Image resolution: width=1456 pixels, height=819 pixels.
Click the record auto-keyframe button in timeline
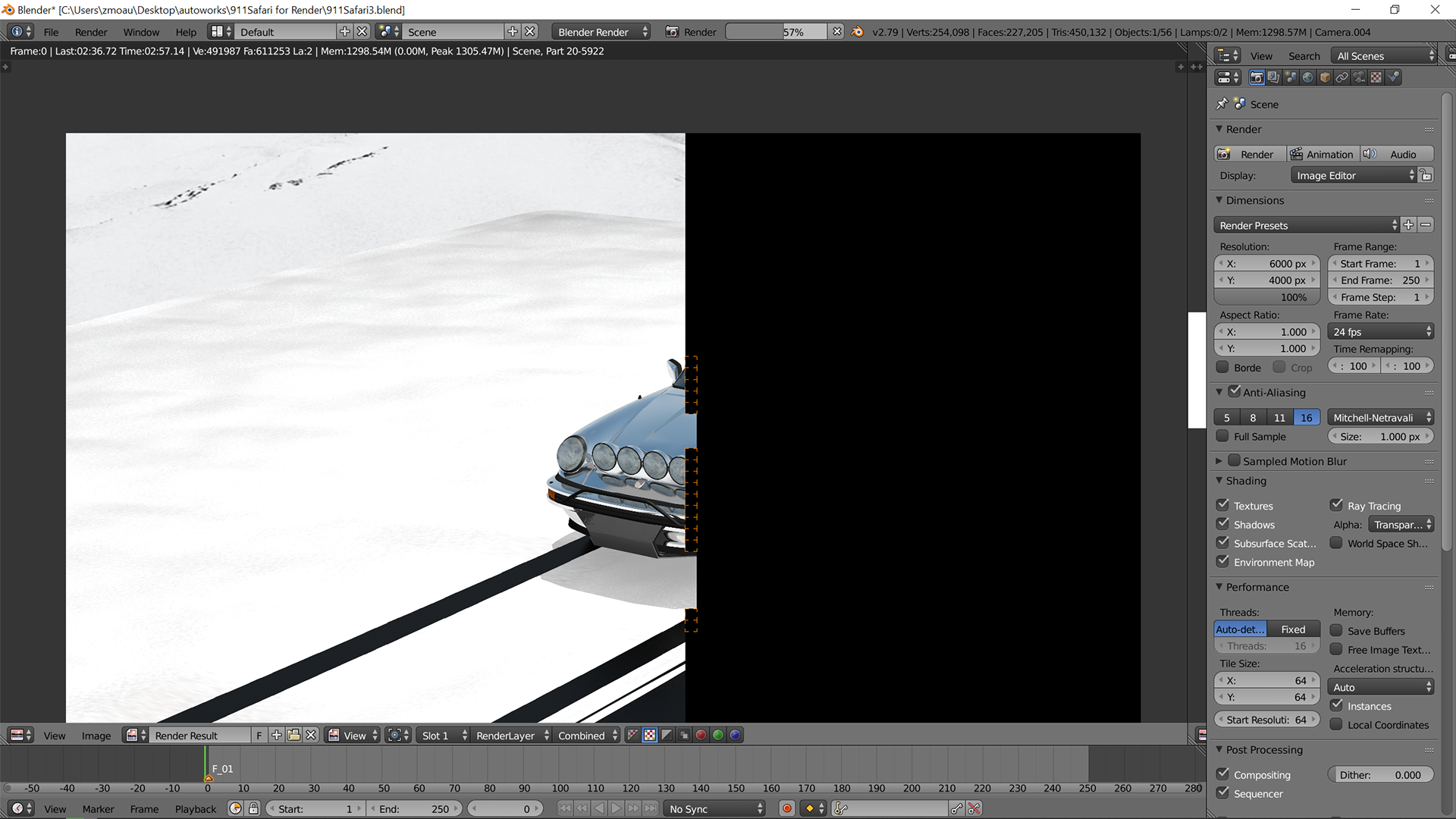click(787, 808)
